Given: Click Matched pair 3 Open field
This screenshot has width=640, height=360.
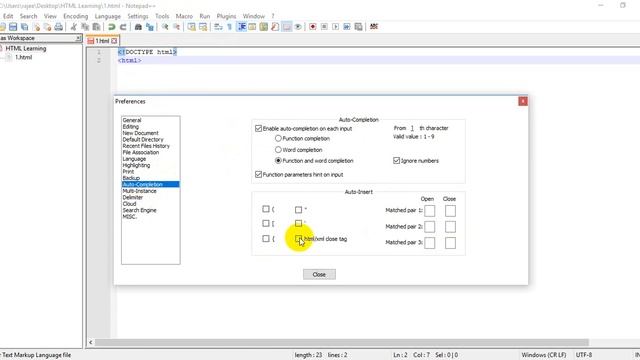Looking at the screenshot, I should click(429, 243).
